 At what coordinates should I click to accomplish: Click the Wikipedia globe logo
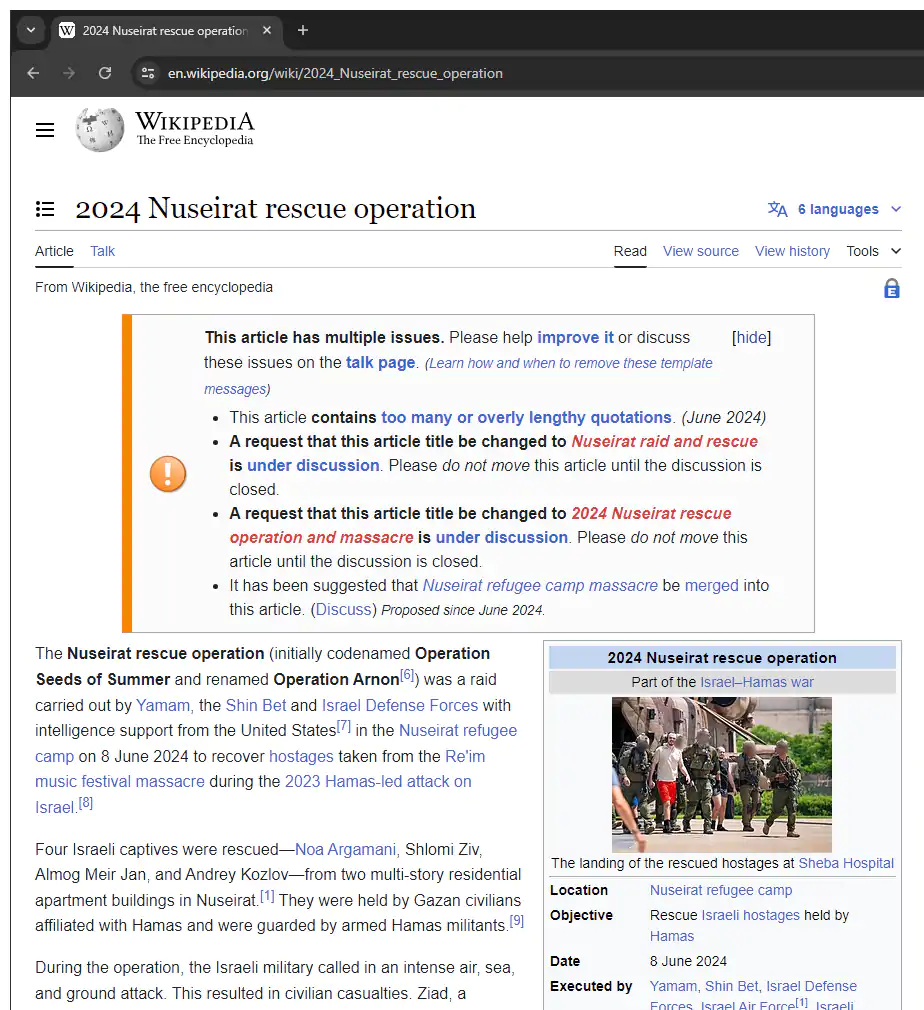point(100,129)
